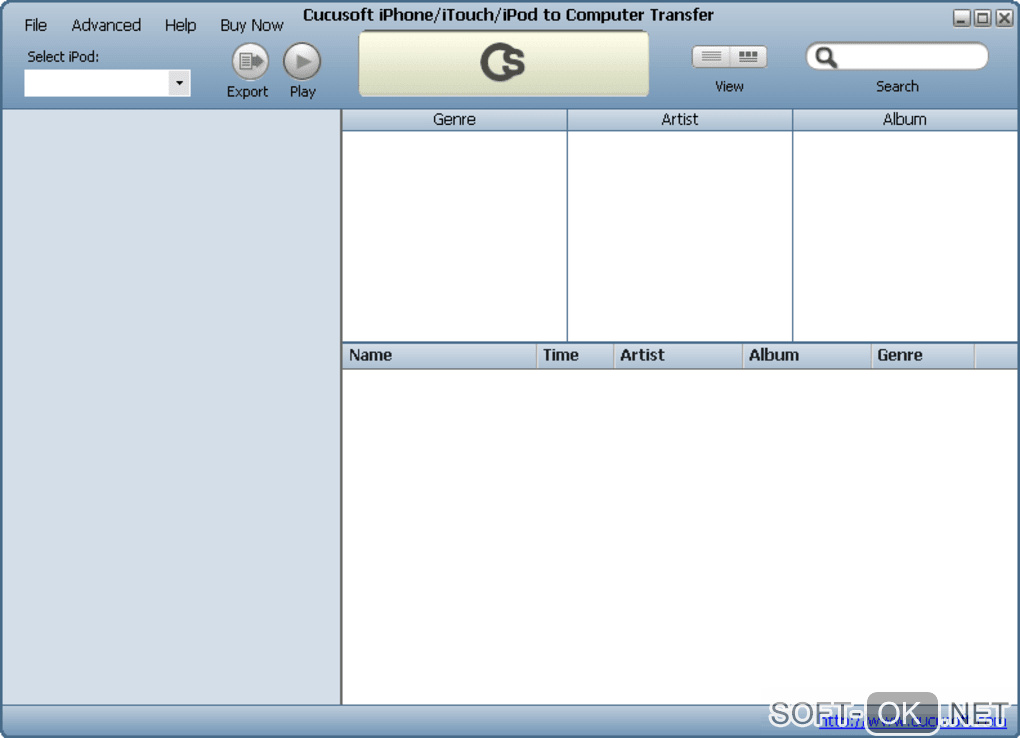Open the cucusoft website link
Viewport: 1020px width, 738px height.
913,720
